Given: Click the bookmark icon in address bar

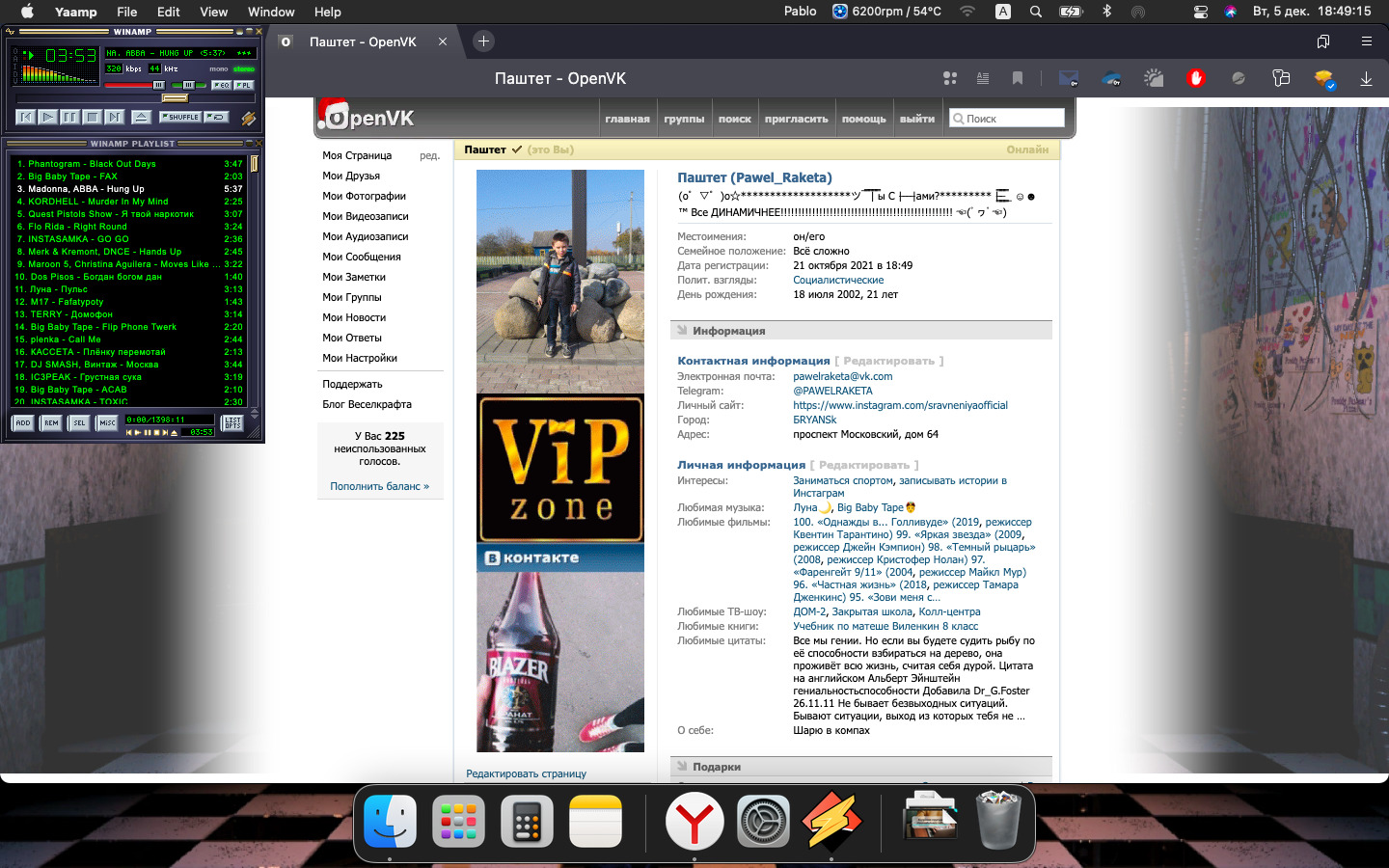Looking at the screenshot, I should coord(1017,79).
